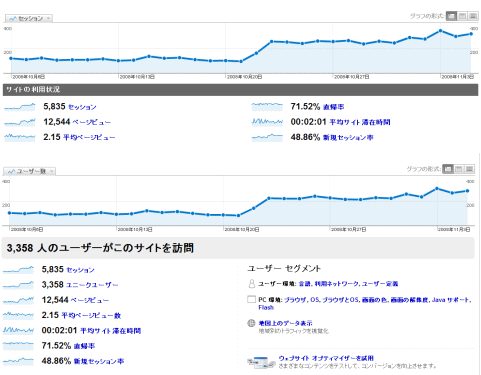
Task: Click the sparkline beside 12,544 ページビュー under サイトの利用状況
Action: 20,122
